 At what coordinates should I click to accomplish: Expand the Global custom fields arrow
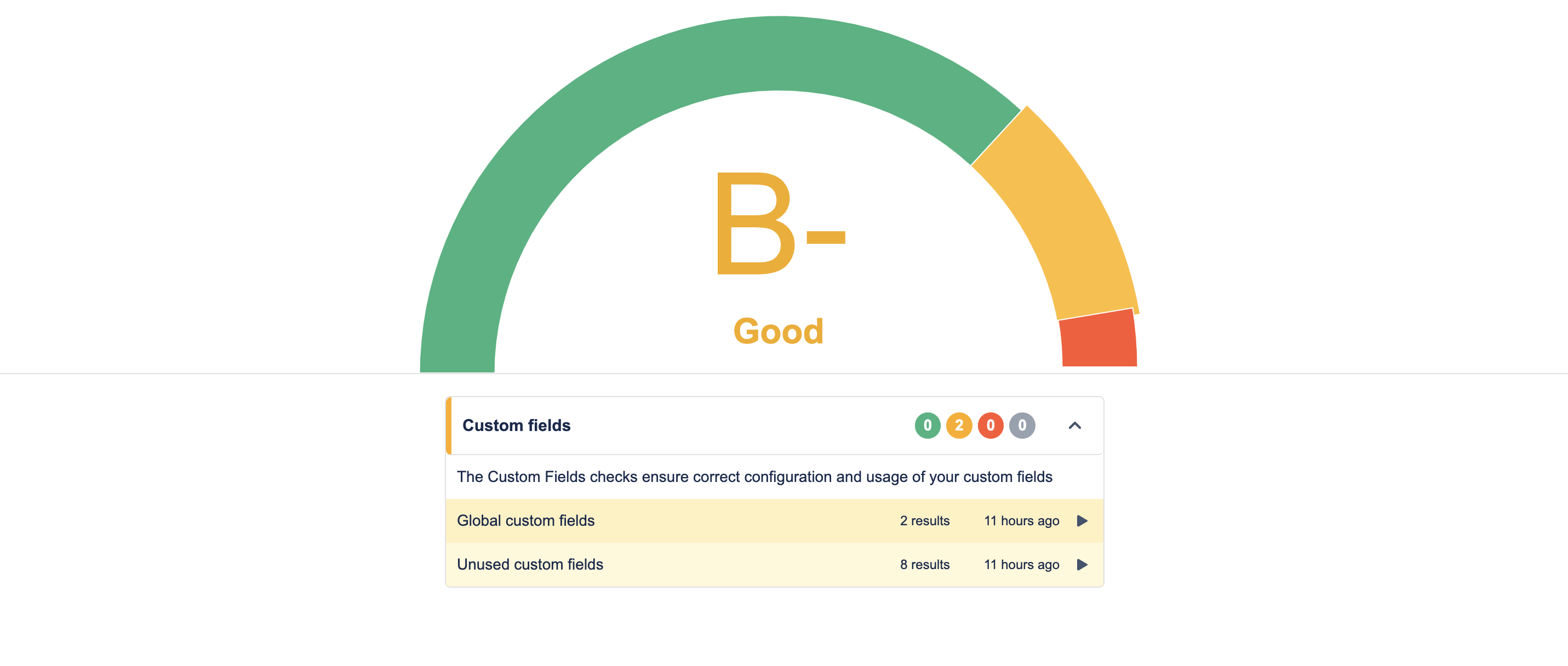click(1081, 520)
